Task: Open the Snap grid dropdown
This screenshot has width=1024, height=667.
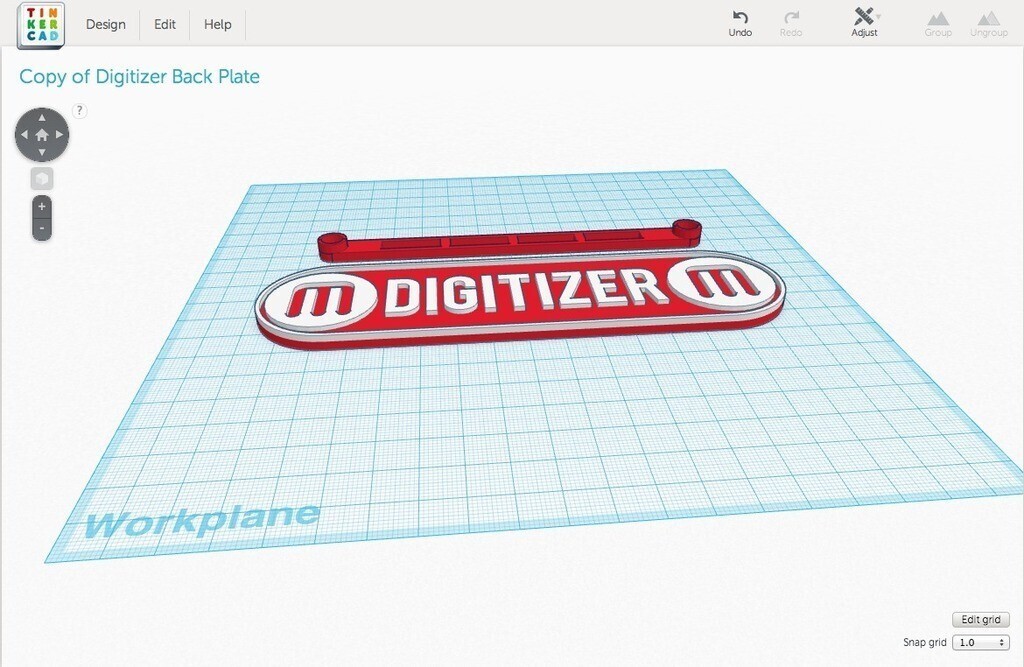Action: [980, 642]
